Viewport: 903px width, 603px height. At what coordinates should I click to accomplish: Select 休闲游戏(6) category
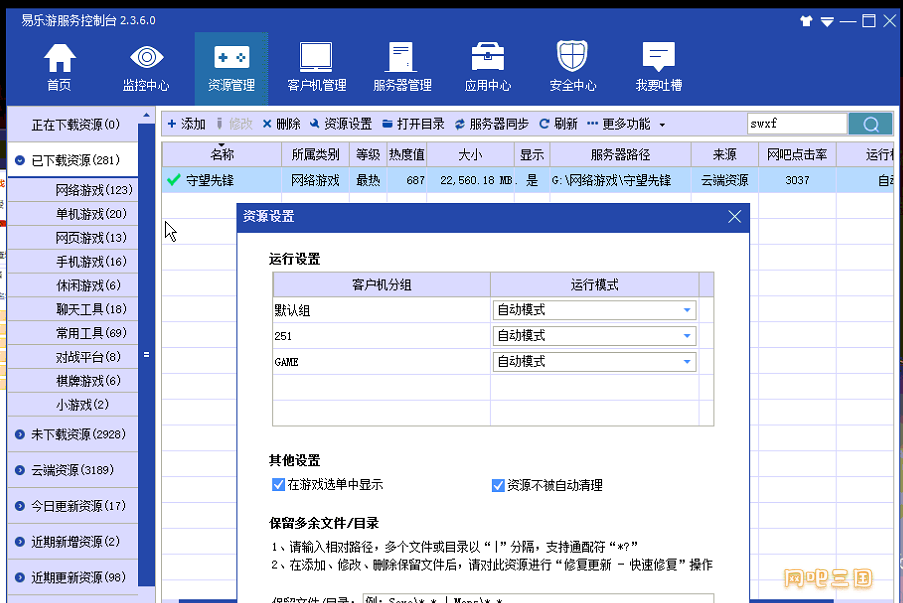click(x=73, y=285)
